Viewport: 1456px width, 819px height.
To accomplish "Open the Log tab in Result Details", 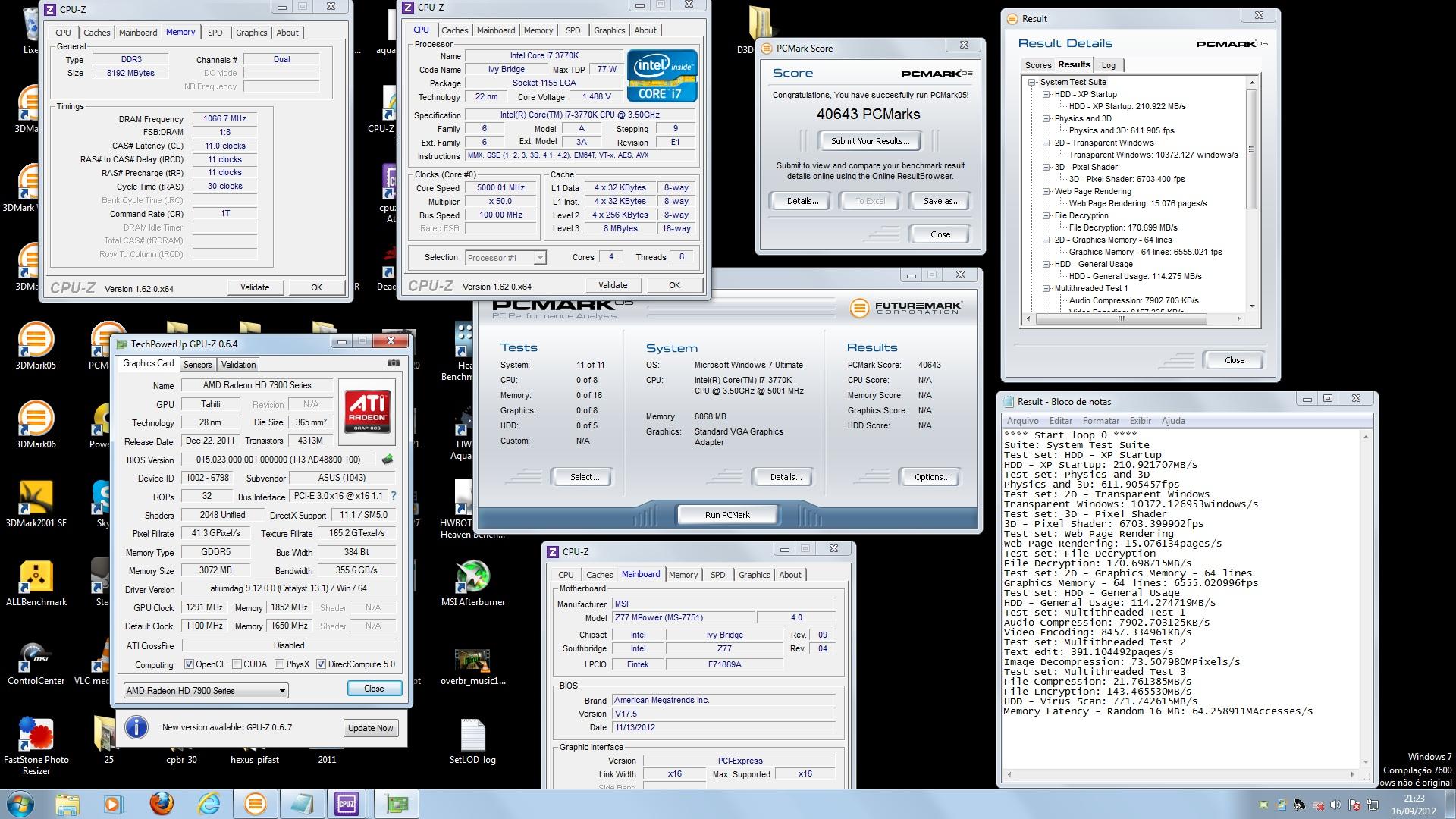I will point(1108,65).
